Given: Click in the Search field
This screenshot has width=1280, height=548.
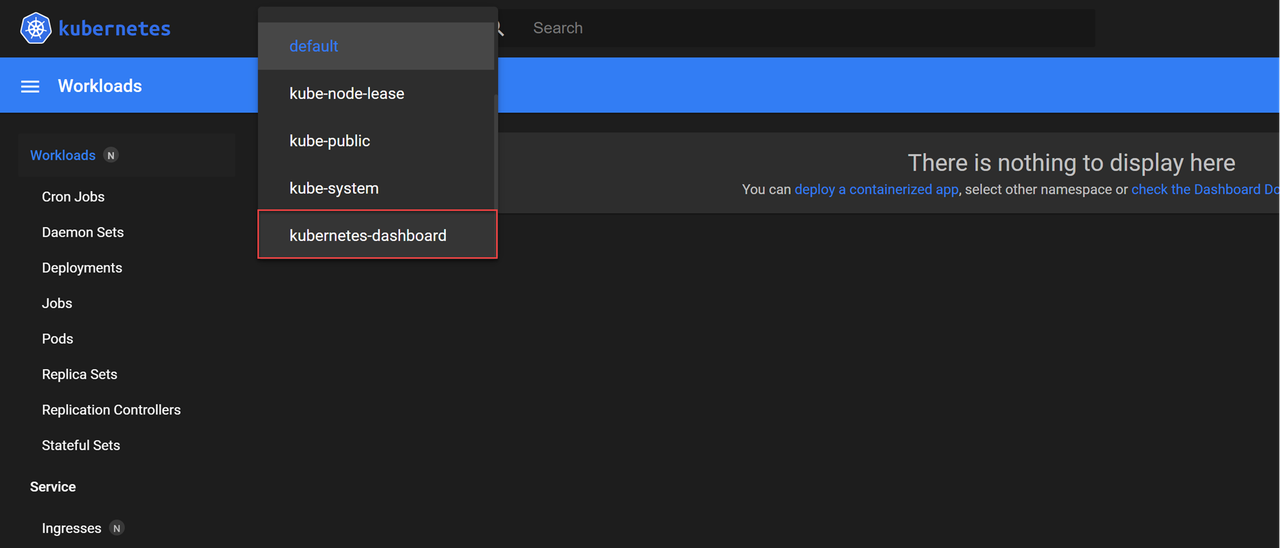Looking at the screenshot, I should pyautogui.click(x=800, y=28).
